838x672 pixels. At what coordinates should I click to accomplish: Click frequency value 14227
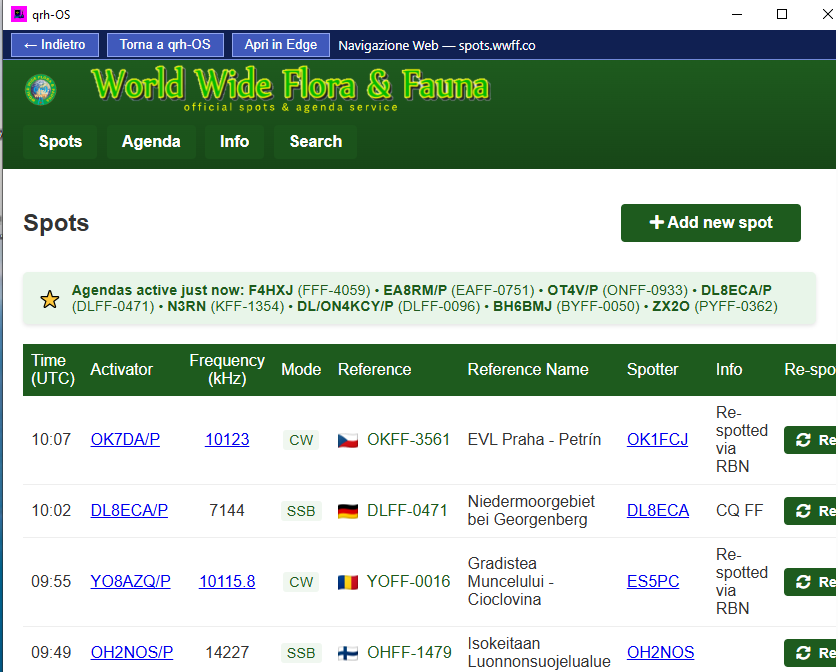coord(227,652)
